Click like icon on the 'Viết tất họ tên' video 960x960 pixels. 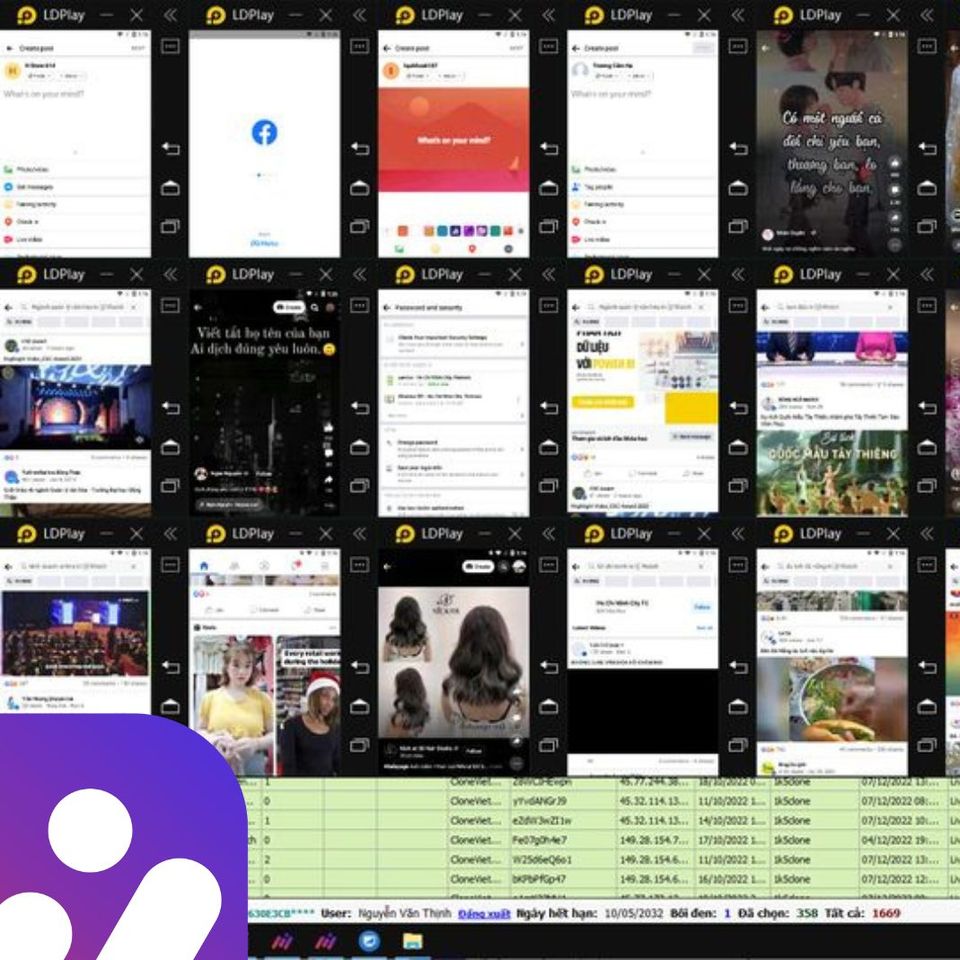pyautogui.click(x=329, y=427)
